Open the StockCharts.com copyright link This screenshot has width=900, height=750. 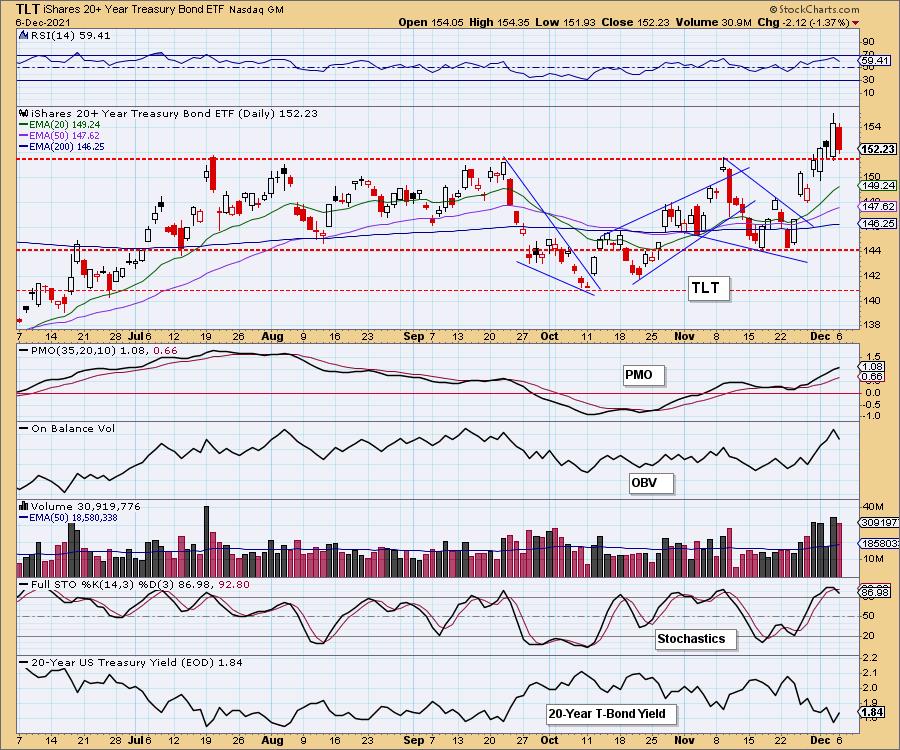(814, 9)
